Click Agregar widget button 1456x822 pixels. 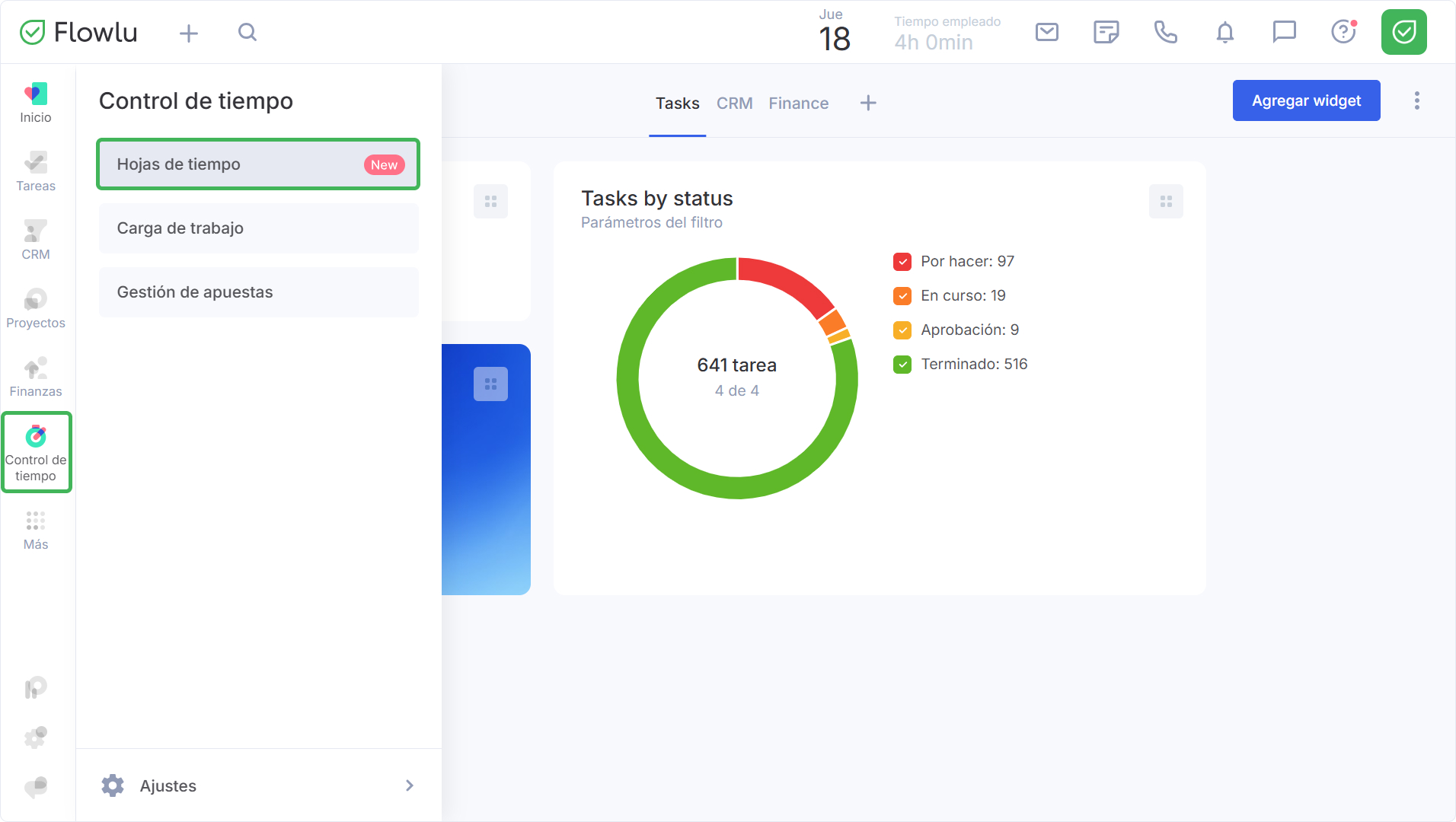click(1306, 100)
